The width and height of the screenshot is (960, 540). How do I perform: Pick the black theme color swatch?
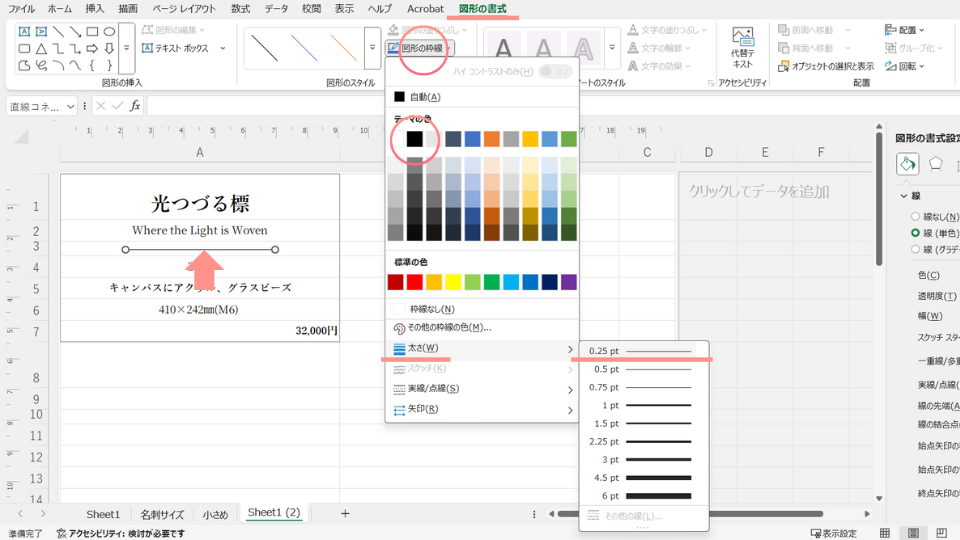pos(414,139)
